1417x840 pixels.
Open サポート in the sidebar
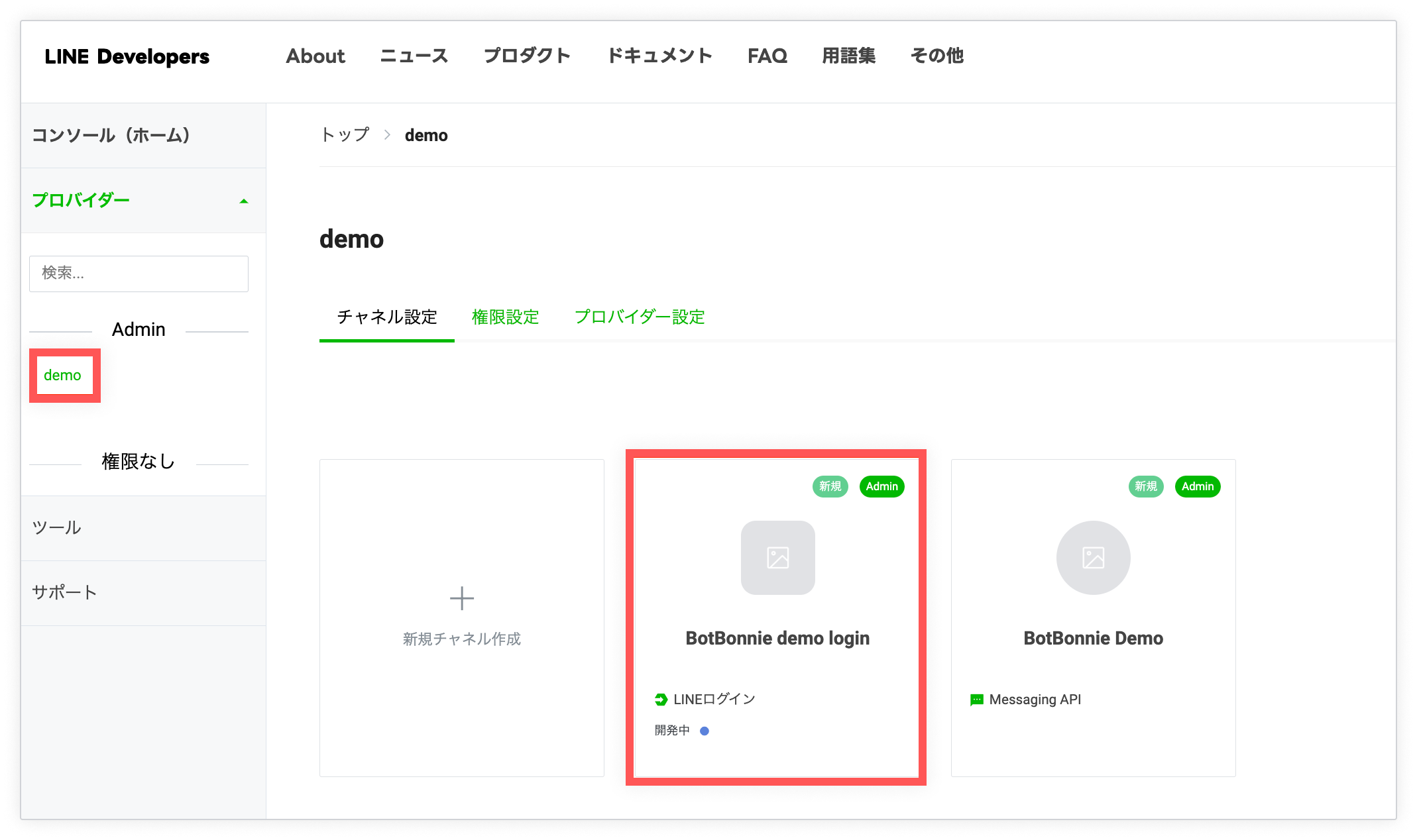[65, 592]
